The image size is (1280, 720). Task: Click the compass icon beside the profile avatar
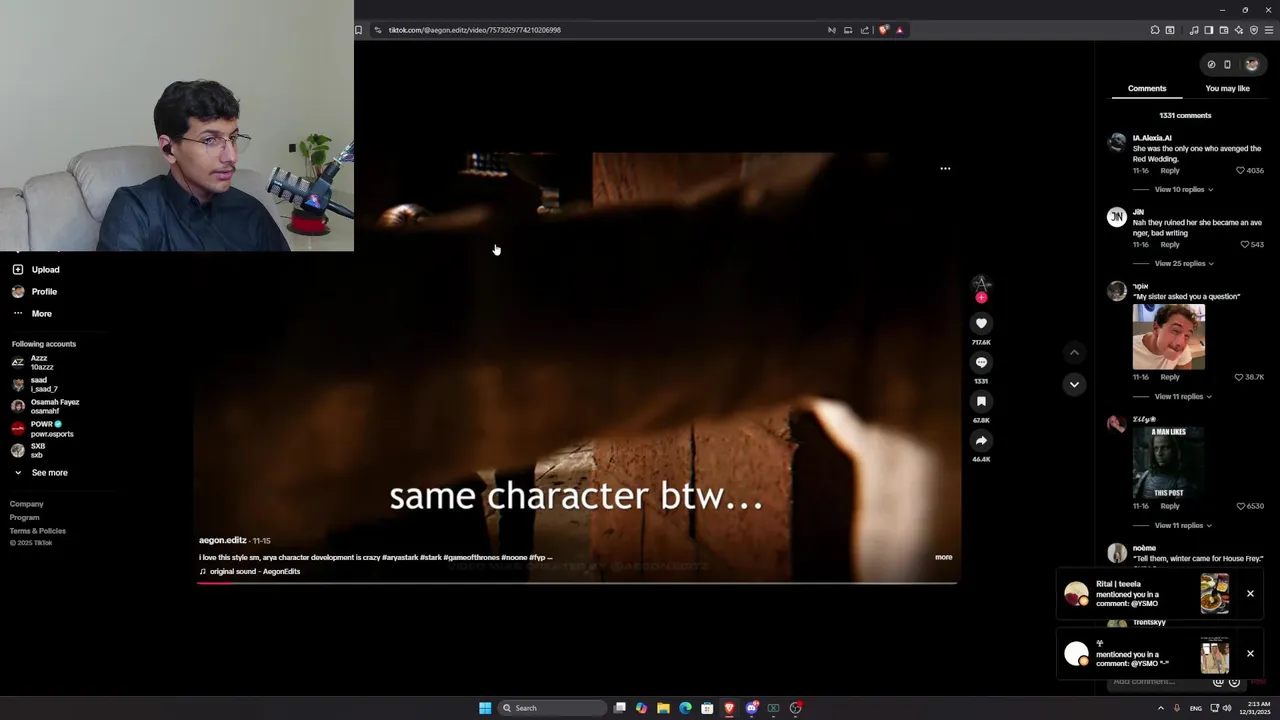(1211, 65)
